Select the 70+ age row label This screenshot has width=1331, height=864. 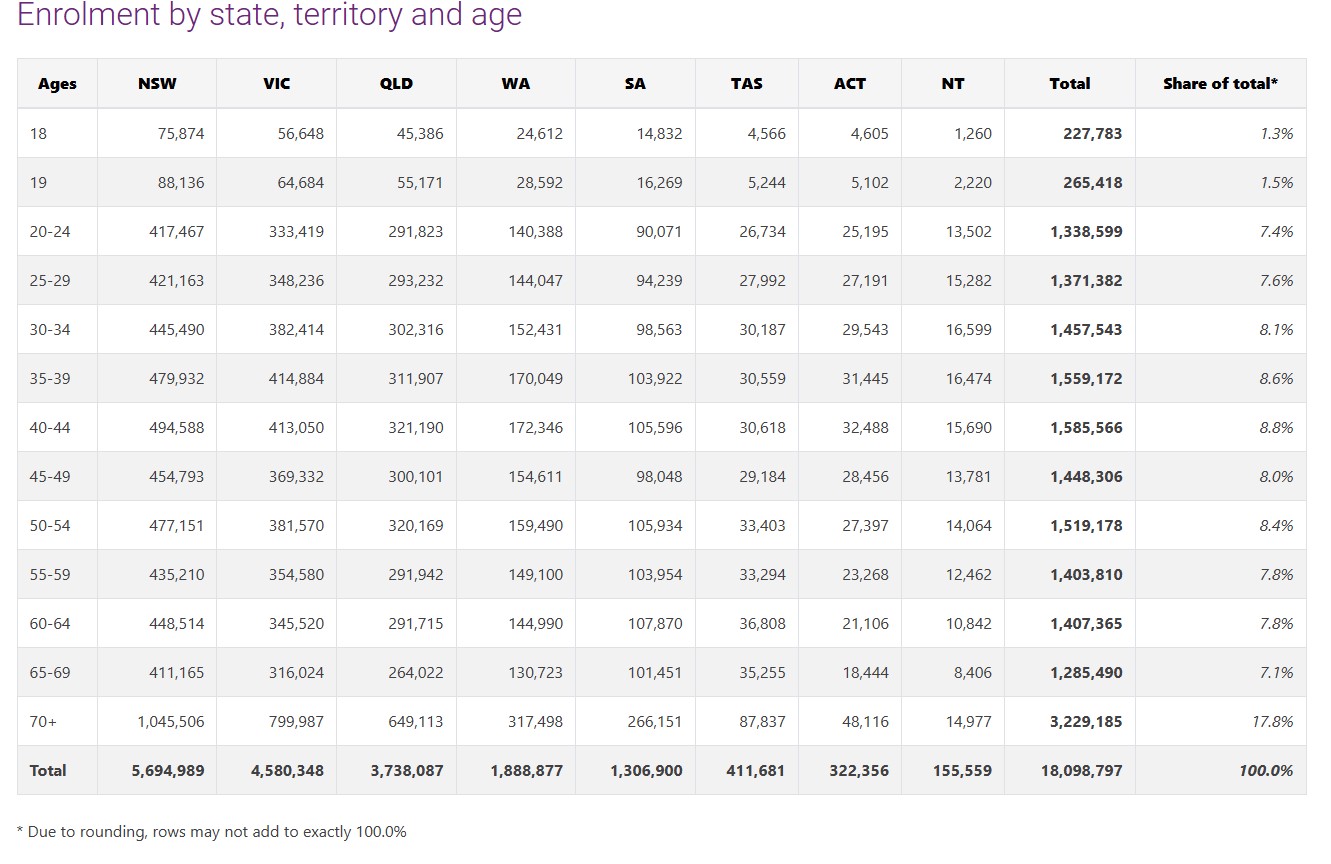pos(43,721)
